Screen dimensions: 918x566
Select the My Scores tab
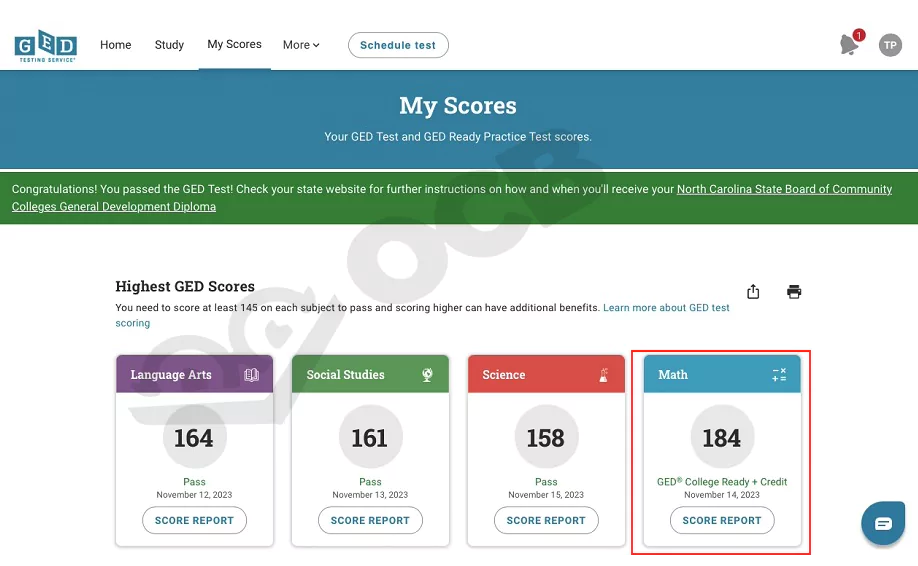tap(234, 45)
